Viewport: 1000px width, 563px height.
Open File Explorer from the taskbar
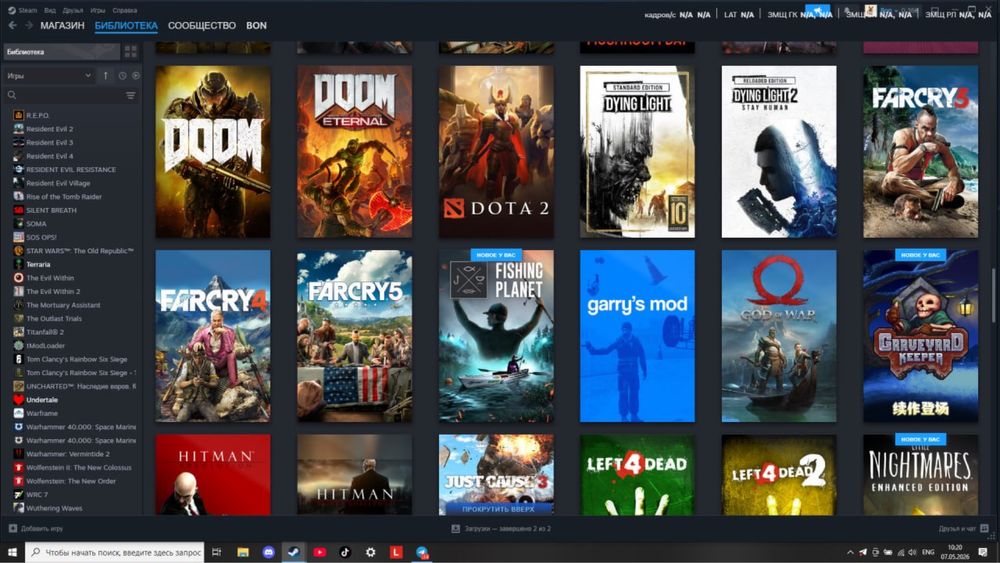tap(243, 552)
